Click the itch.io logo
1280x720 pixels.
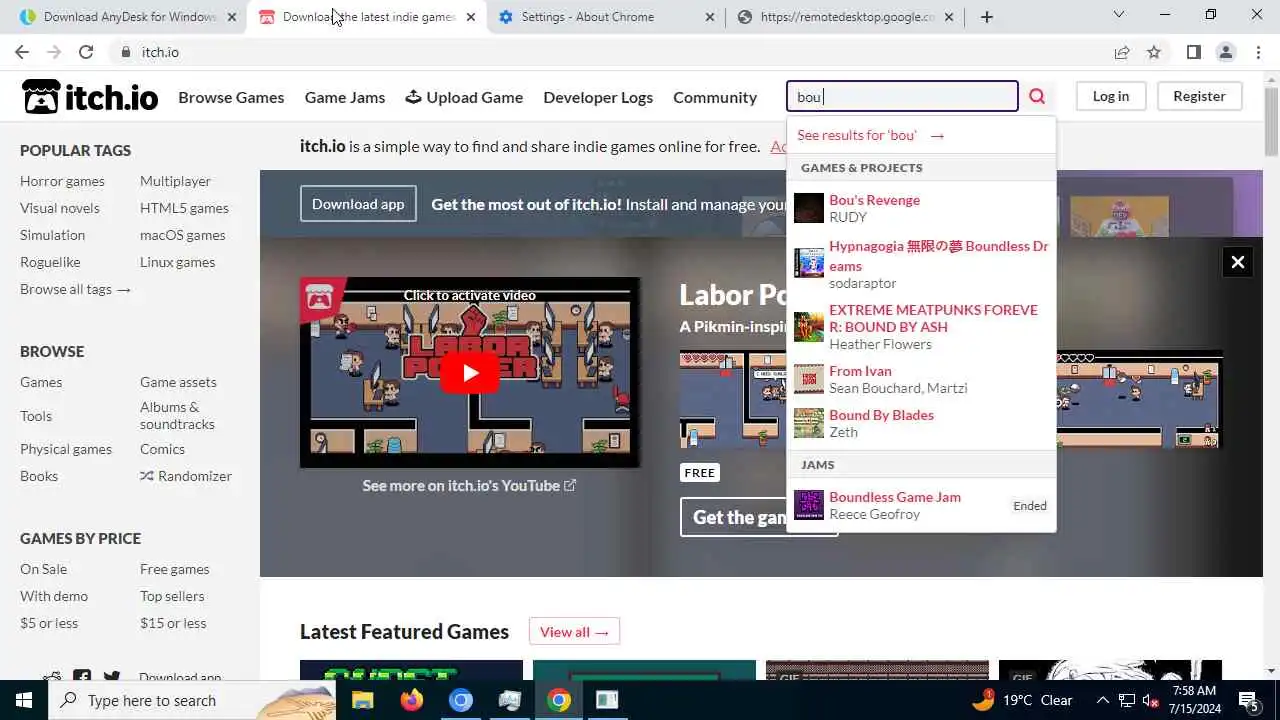[x=90, y=97]
